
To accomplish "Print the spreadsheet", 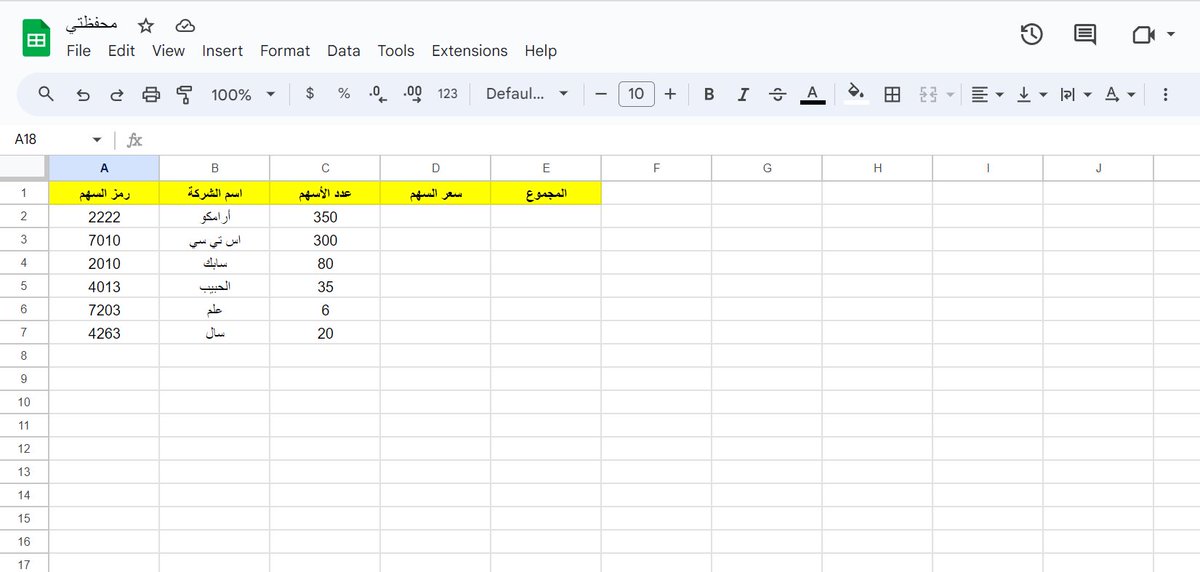I will (151, 94).
